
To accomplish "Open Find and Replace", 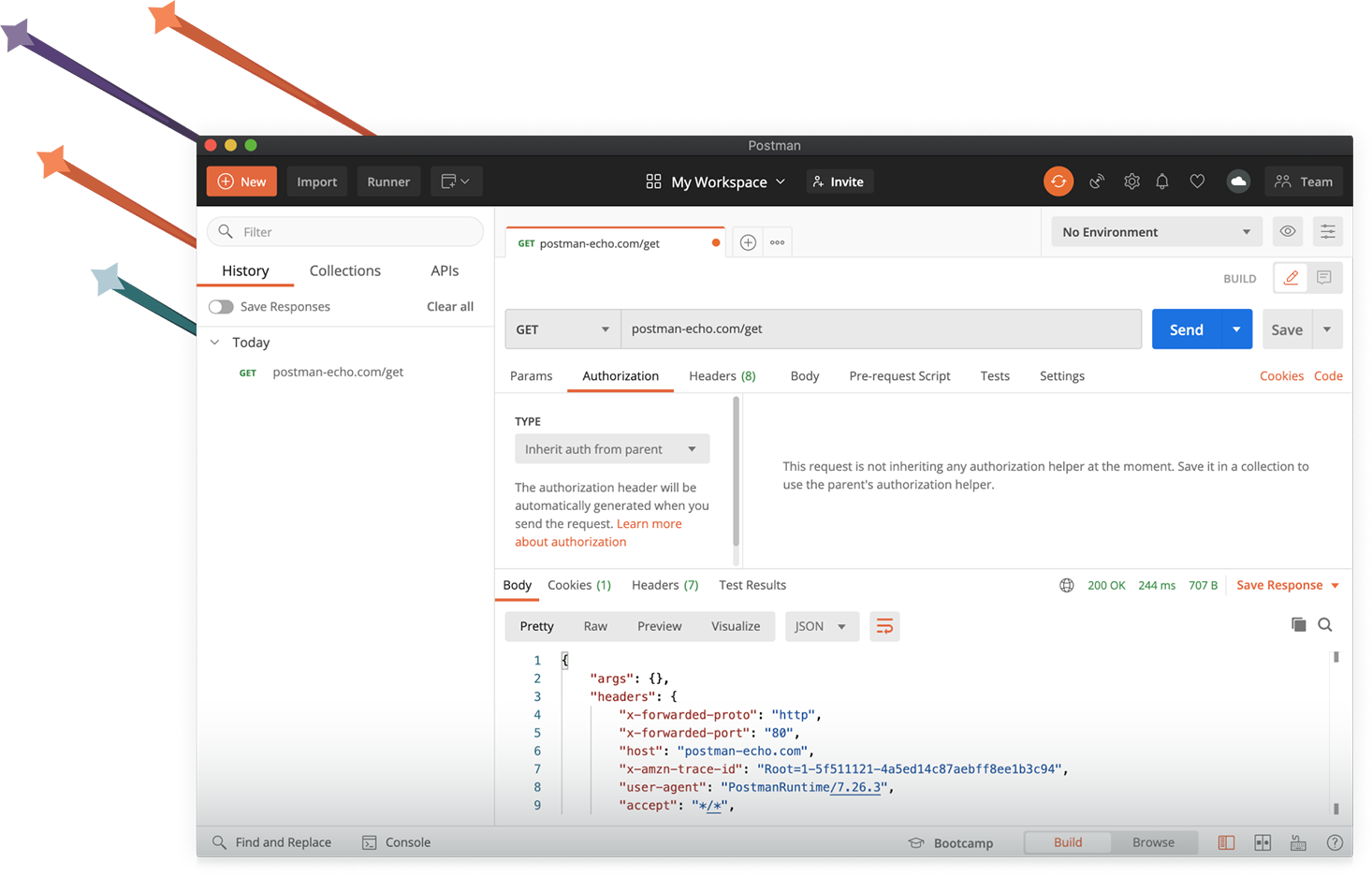I will pyautogui.click(x=272, y=842).
